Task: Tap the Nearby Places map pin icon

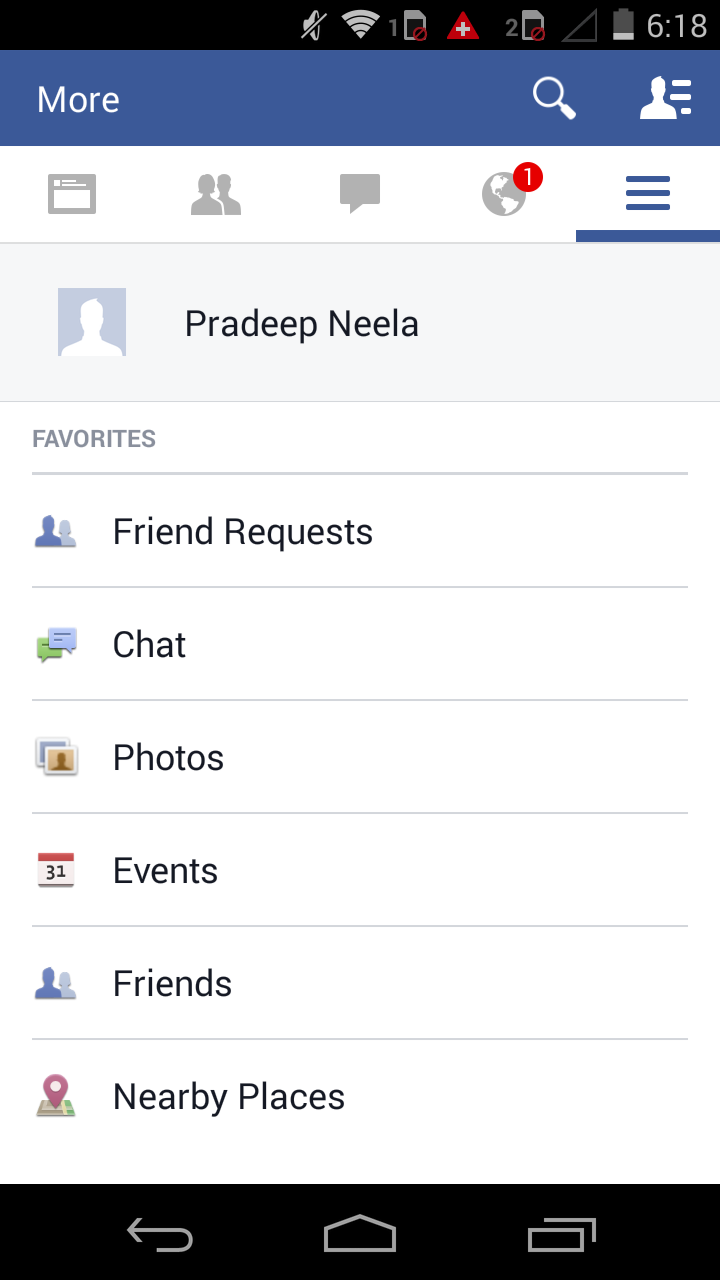Action: tap(56, 1096)
